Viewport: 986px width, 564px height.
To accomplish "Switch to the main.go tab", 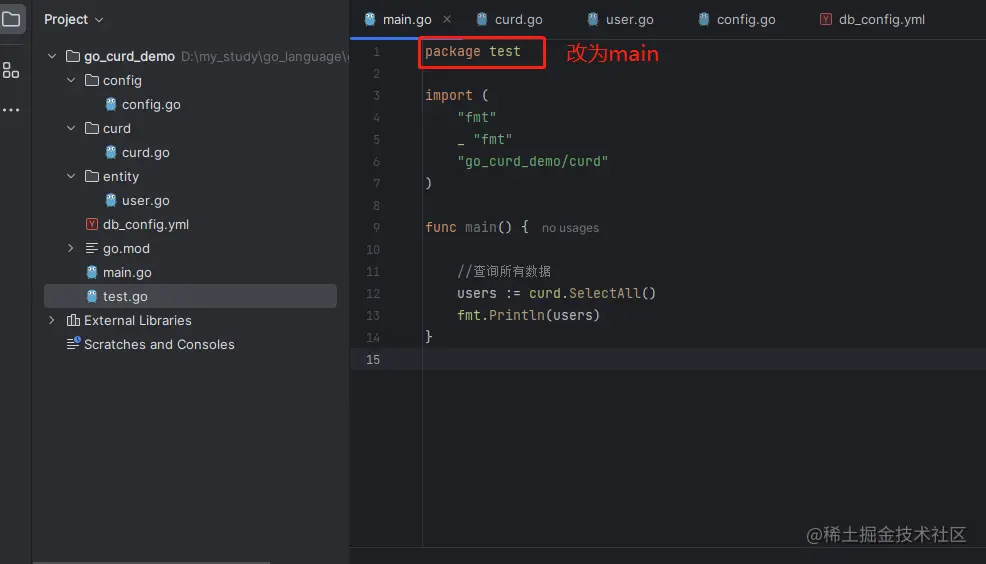I will [407, 19].
